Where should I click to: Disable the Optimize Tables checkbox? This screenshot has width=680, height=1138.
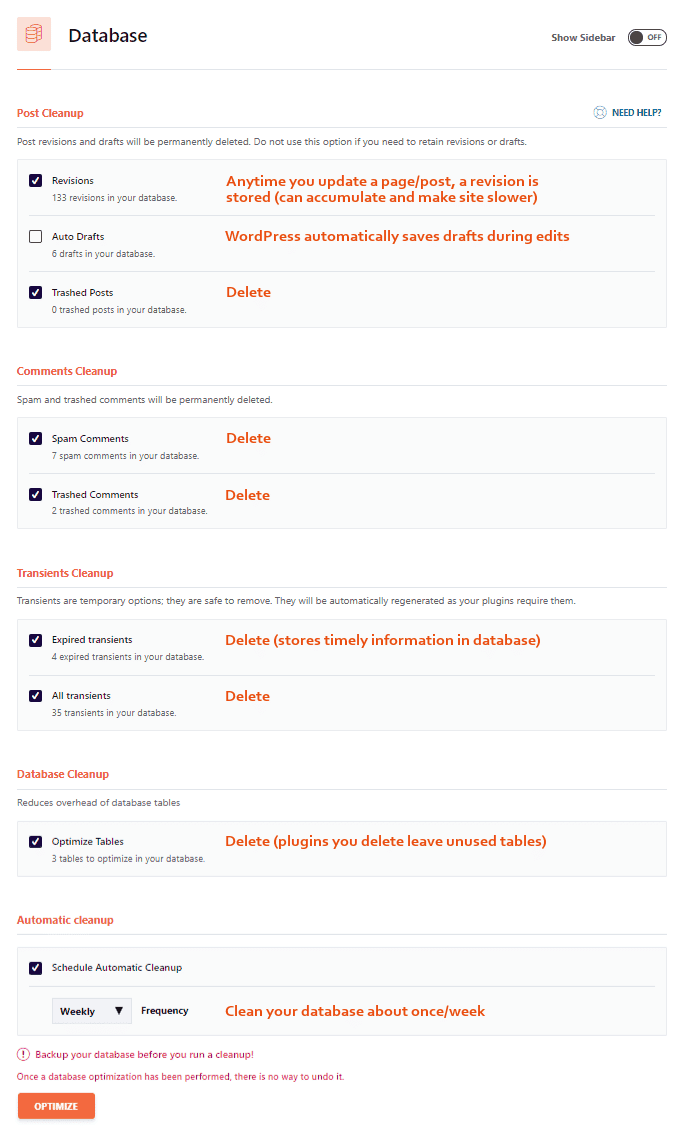[x=36, y=842]
